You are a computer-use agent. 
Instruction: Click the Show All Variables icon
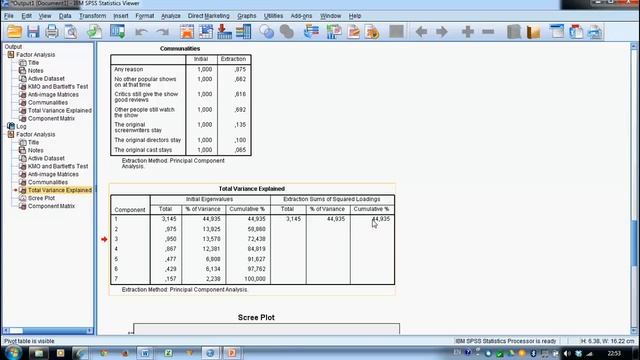click(x=287, y=32)
